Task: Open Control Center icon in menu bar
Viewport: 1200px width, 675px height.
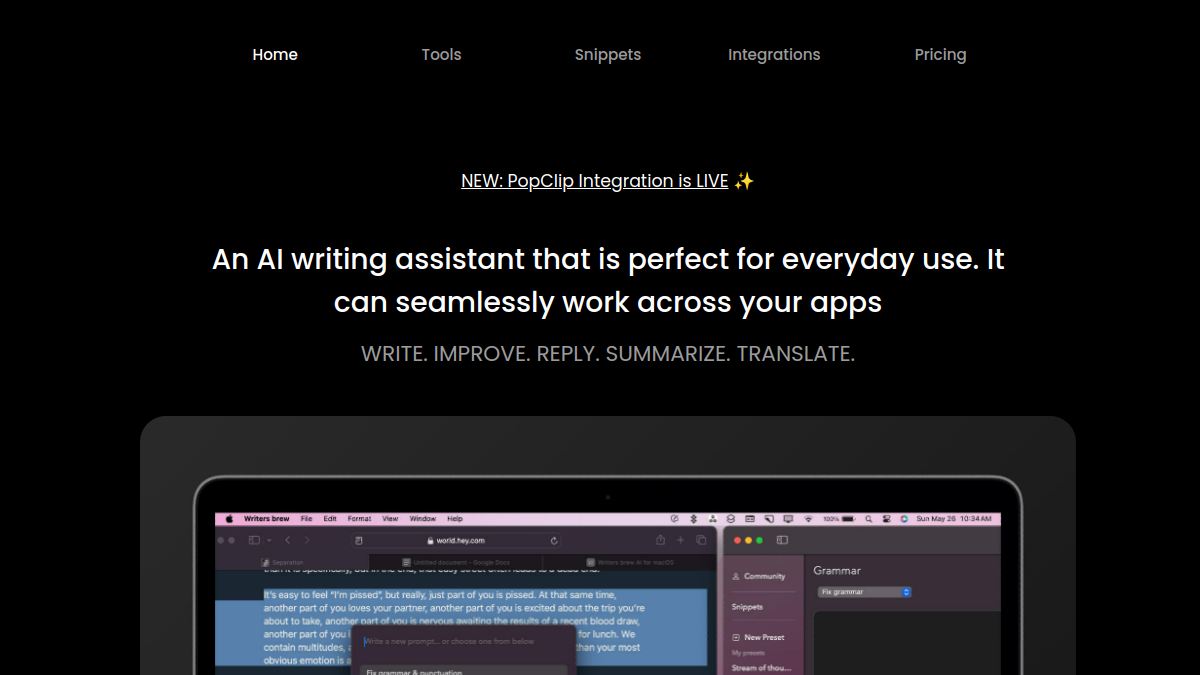Action: click(886, 519)
